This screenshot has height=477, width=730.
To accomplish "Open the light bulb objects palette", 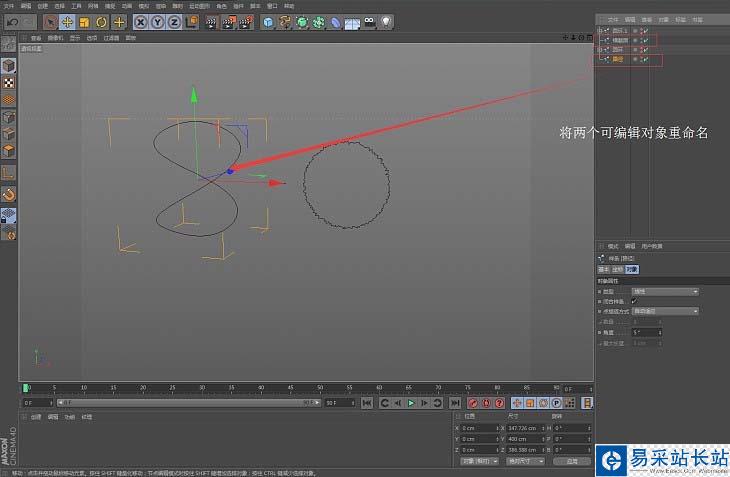I will click(386, 22).
